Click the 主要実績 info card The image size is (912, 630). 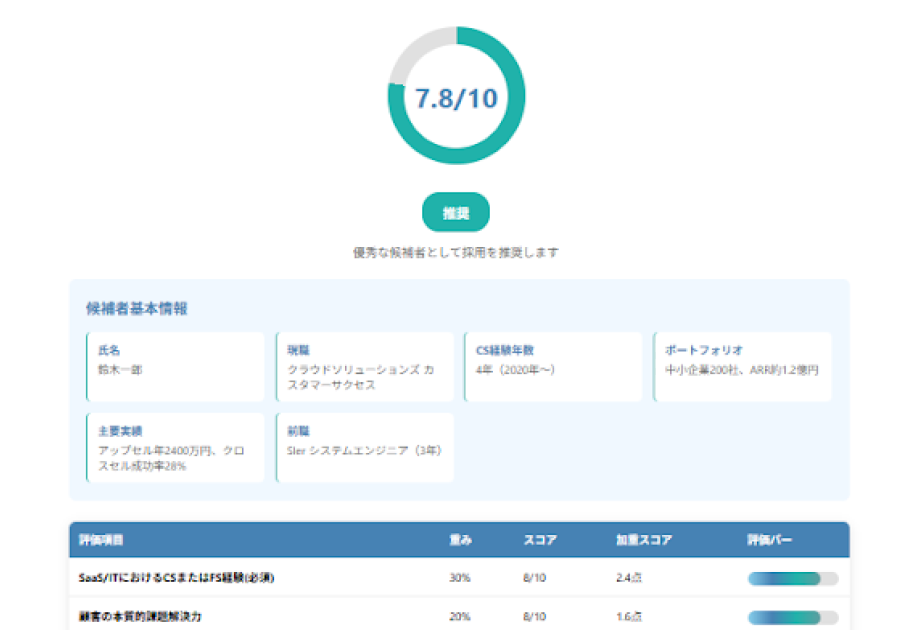coord(176,448)
